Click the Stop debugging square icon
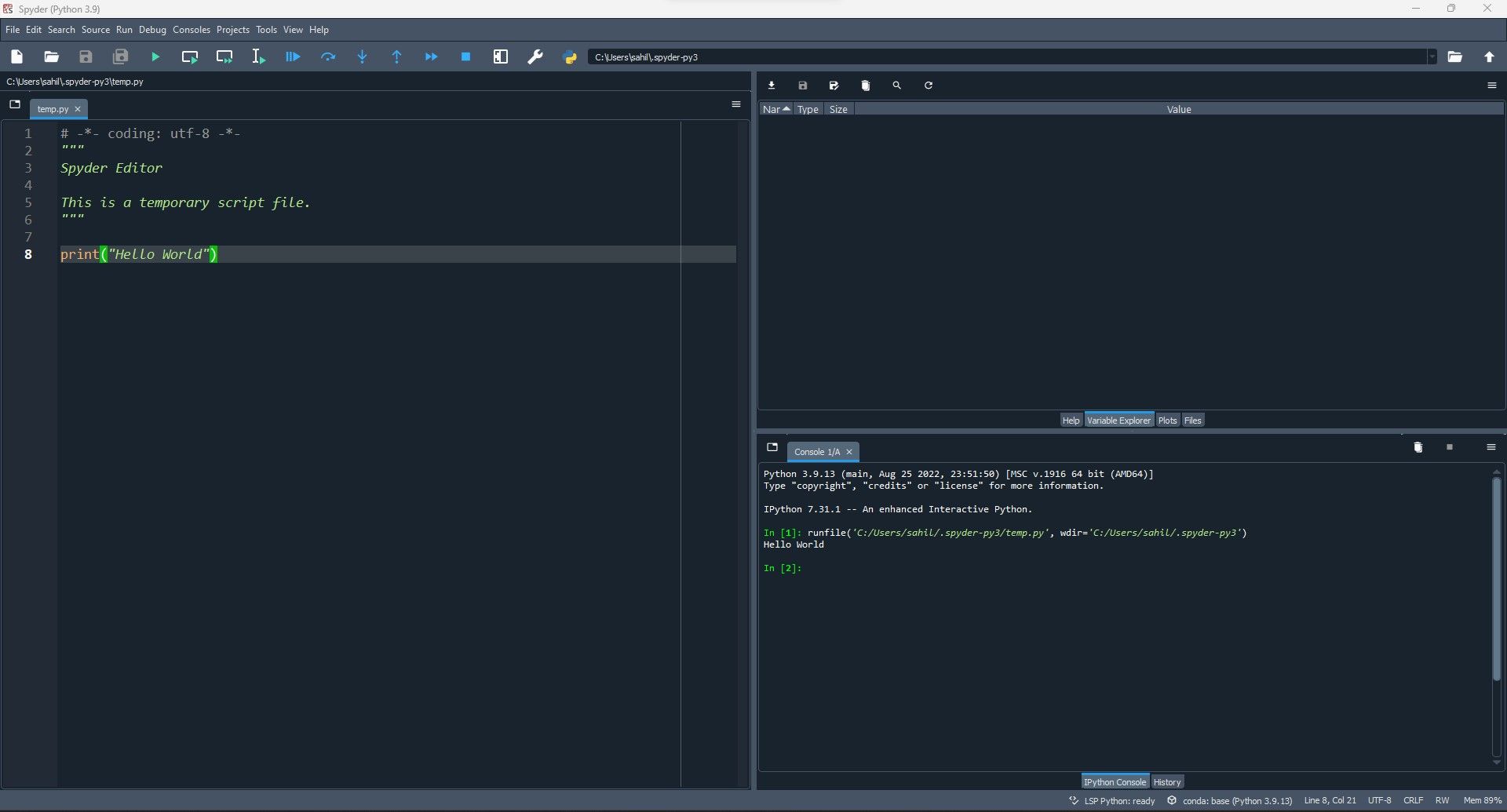The image size is (1507, 812). 465,57
